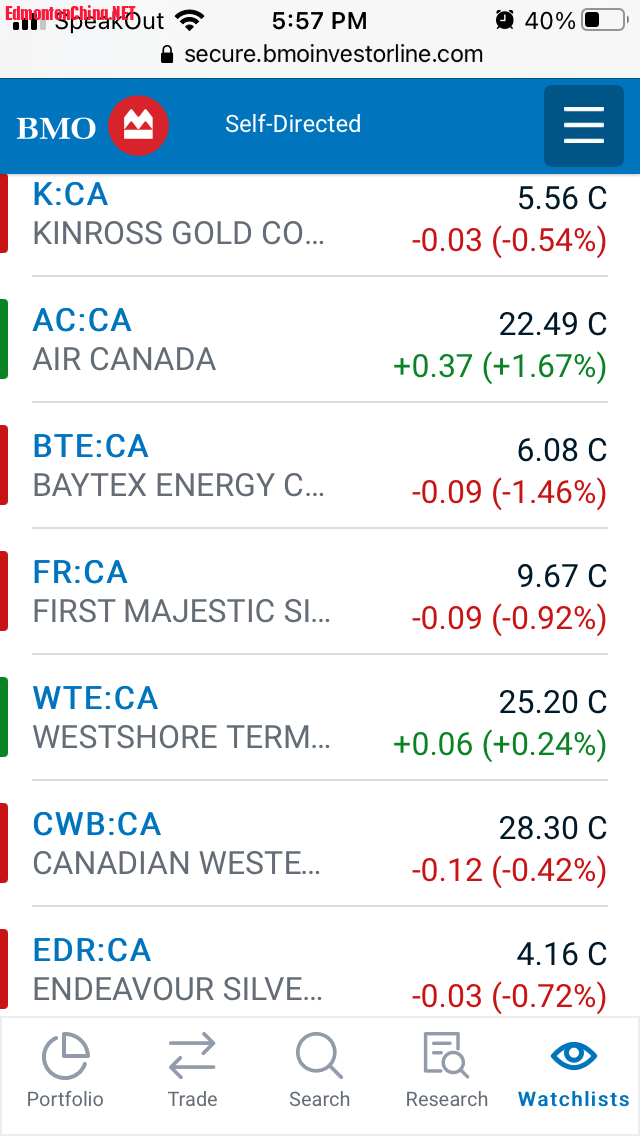This screenshot has width=640, height=1136.
Task: Open the Portfolio pie chart icon
Action: pyautogui.click(x=65, y=1056)
